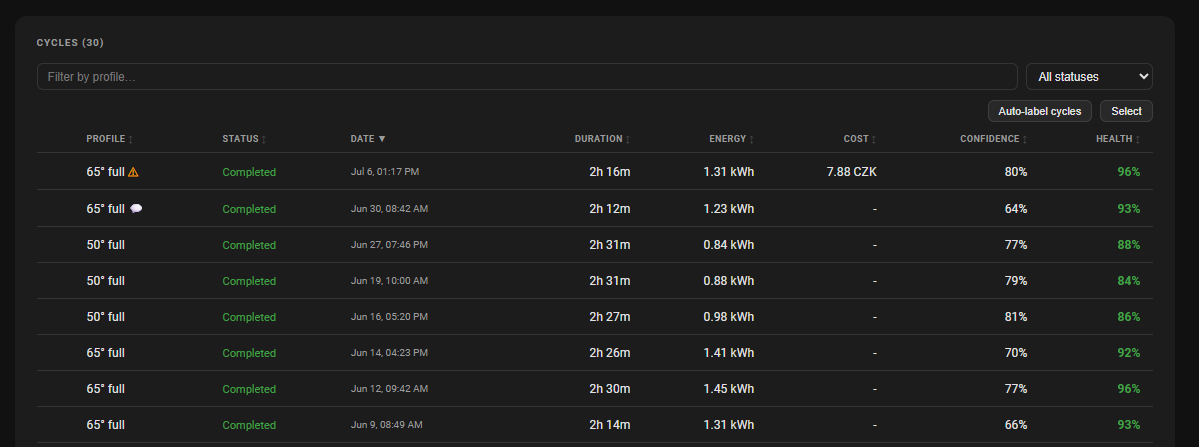1199x447 pixels.
Task: Click the warning icon on Jul 6 cycle
Action: point(133,172)
